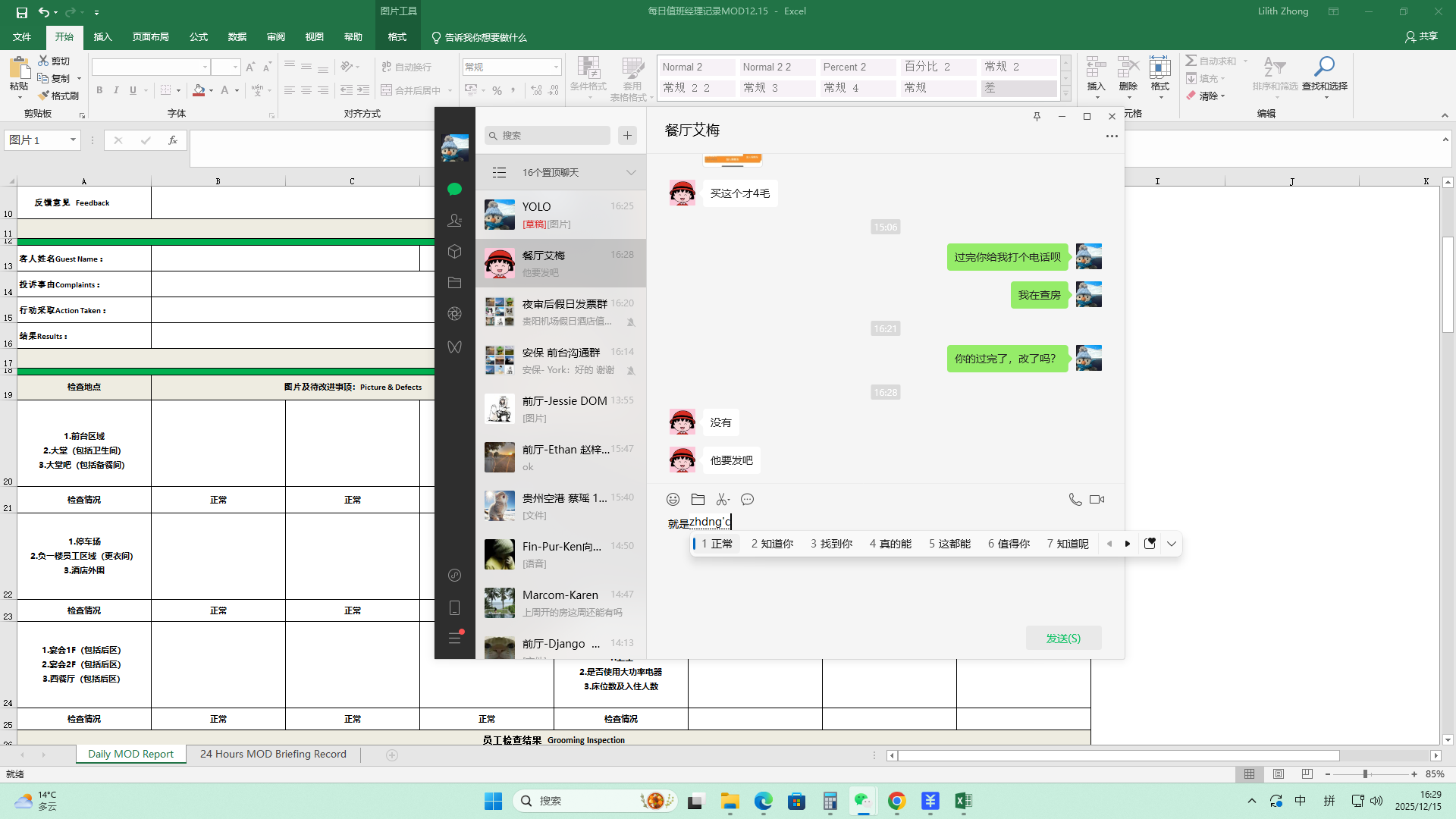Click the 发送(S) send button
Image resolution: width=1456 pixels, height=819 pixels.
click(x=1063, y=638)
